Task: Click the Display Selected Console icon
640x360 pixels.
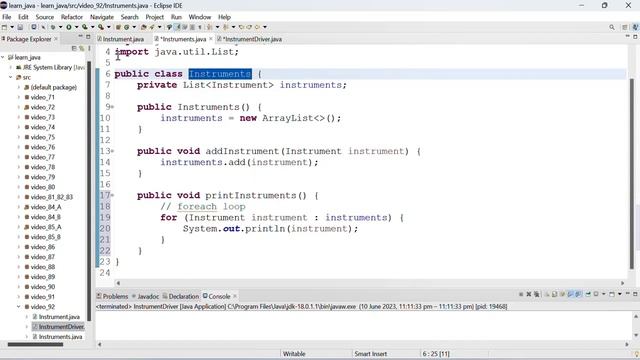Action: click(x=596, y=294)
